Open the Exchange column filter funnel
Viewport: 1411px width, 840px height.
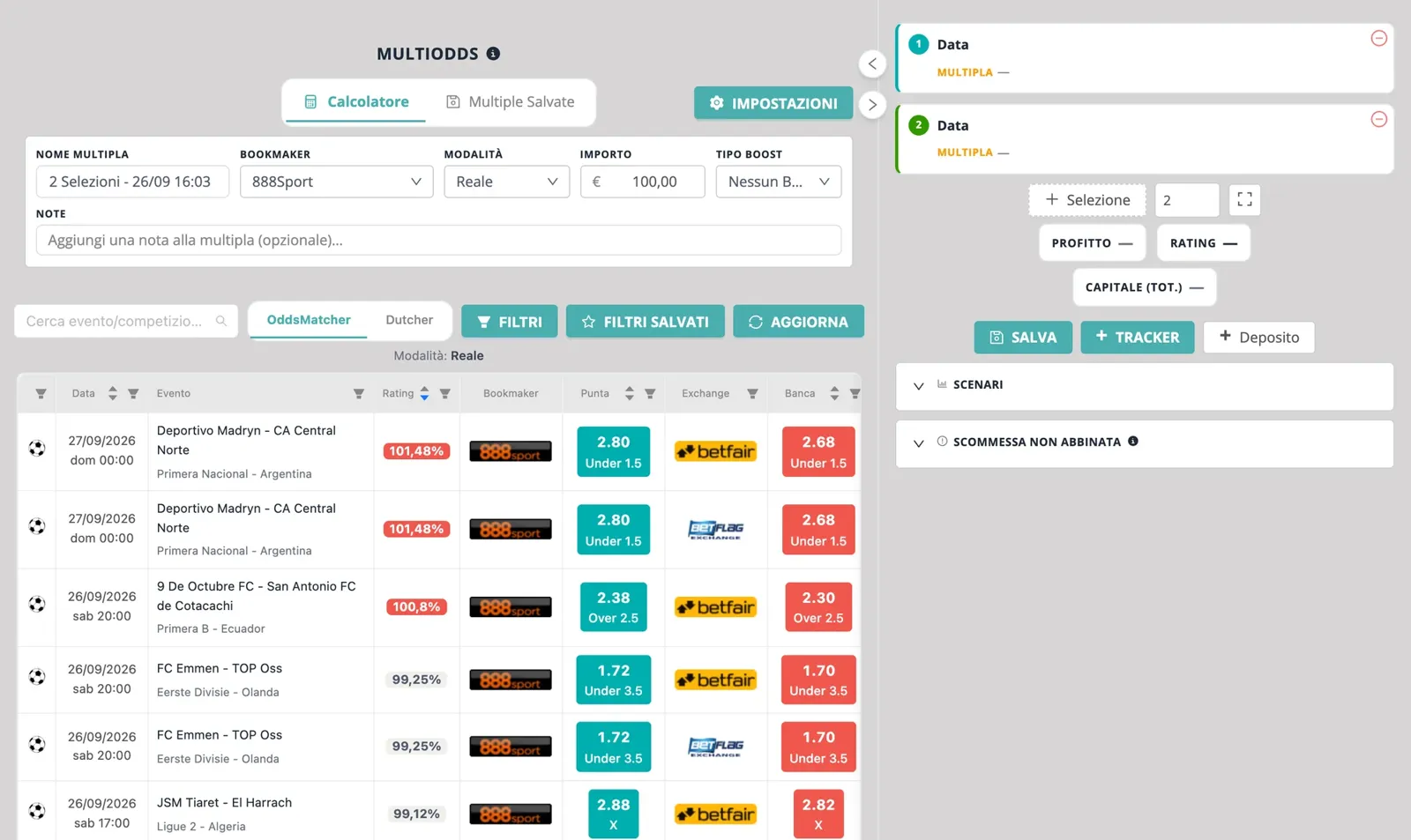[x=752, y=393]
